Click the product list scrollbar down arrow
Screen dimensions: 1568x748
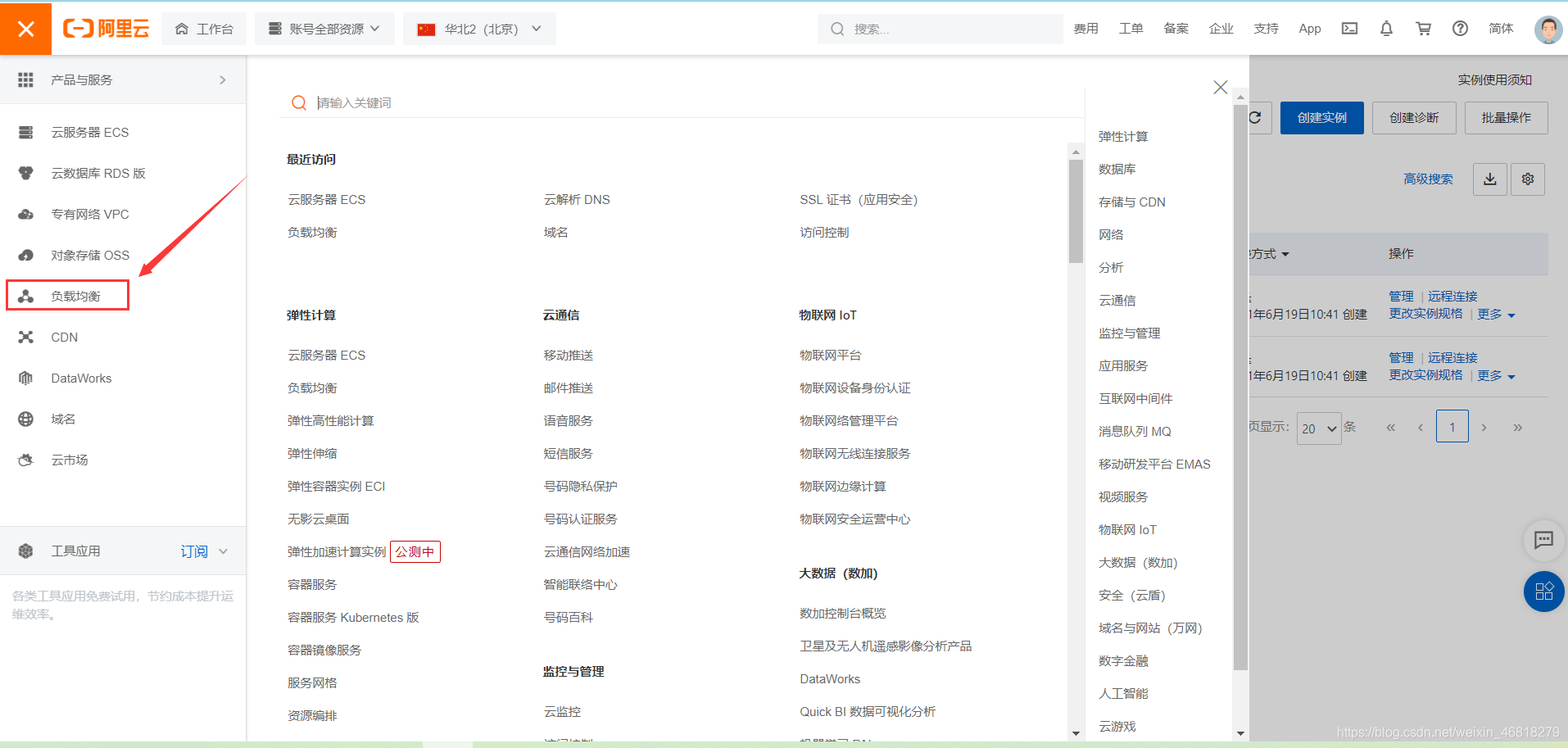1076,733
